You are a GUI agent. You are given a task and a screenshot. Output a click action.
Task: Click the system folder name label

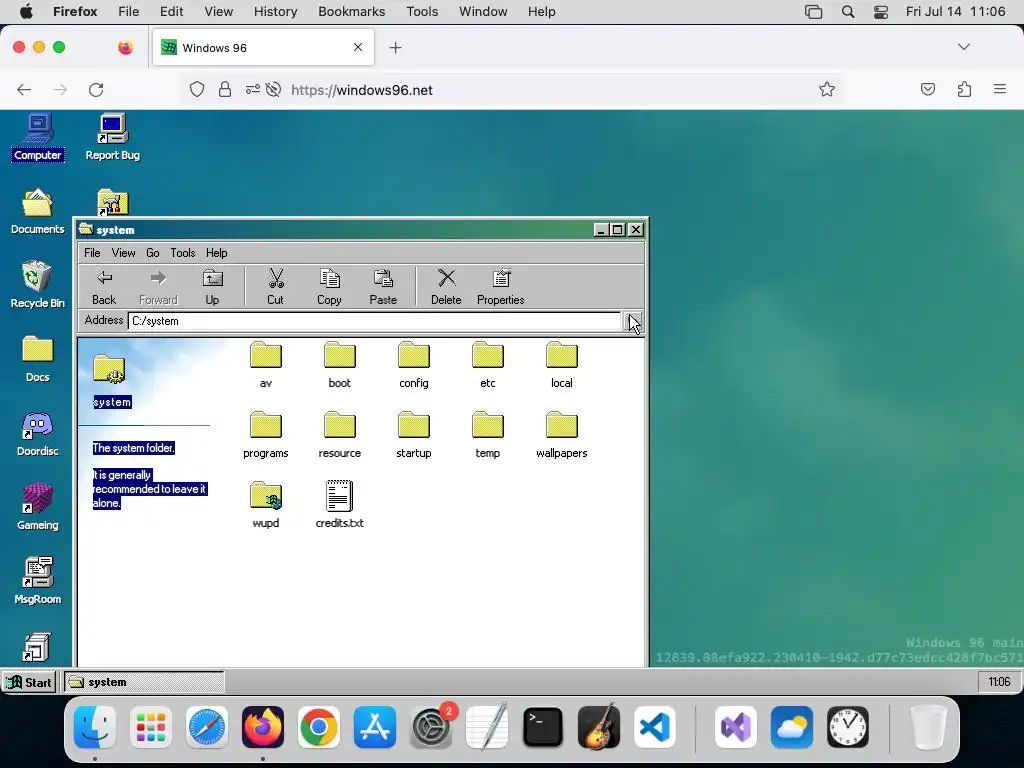[112, 402]
